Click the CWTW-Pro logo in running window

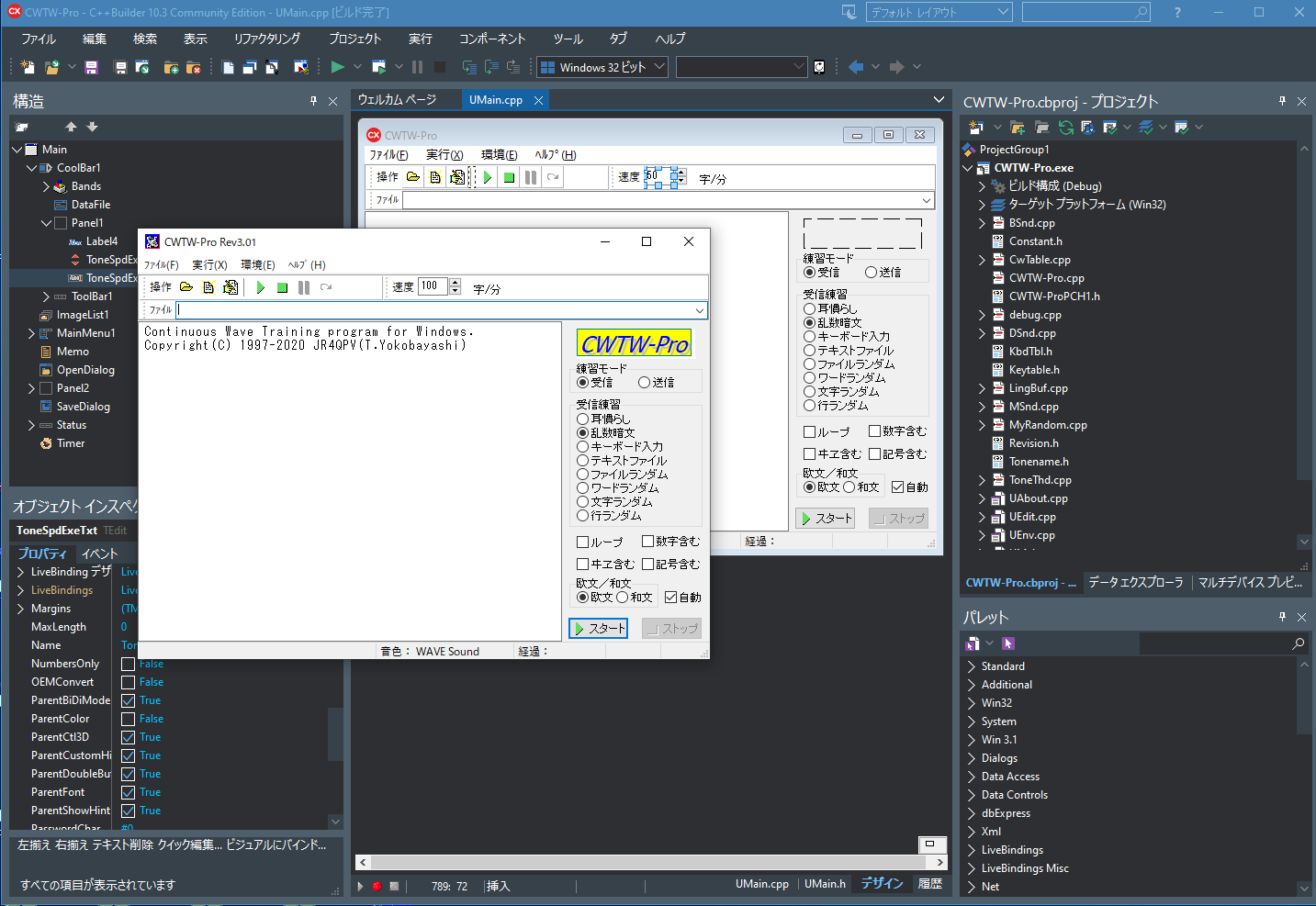[635, 344]
